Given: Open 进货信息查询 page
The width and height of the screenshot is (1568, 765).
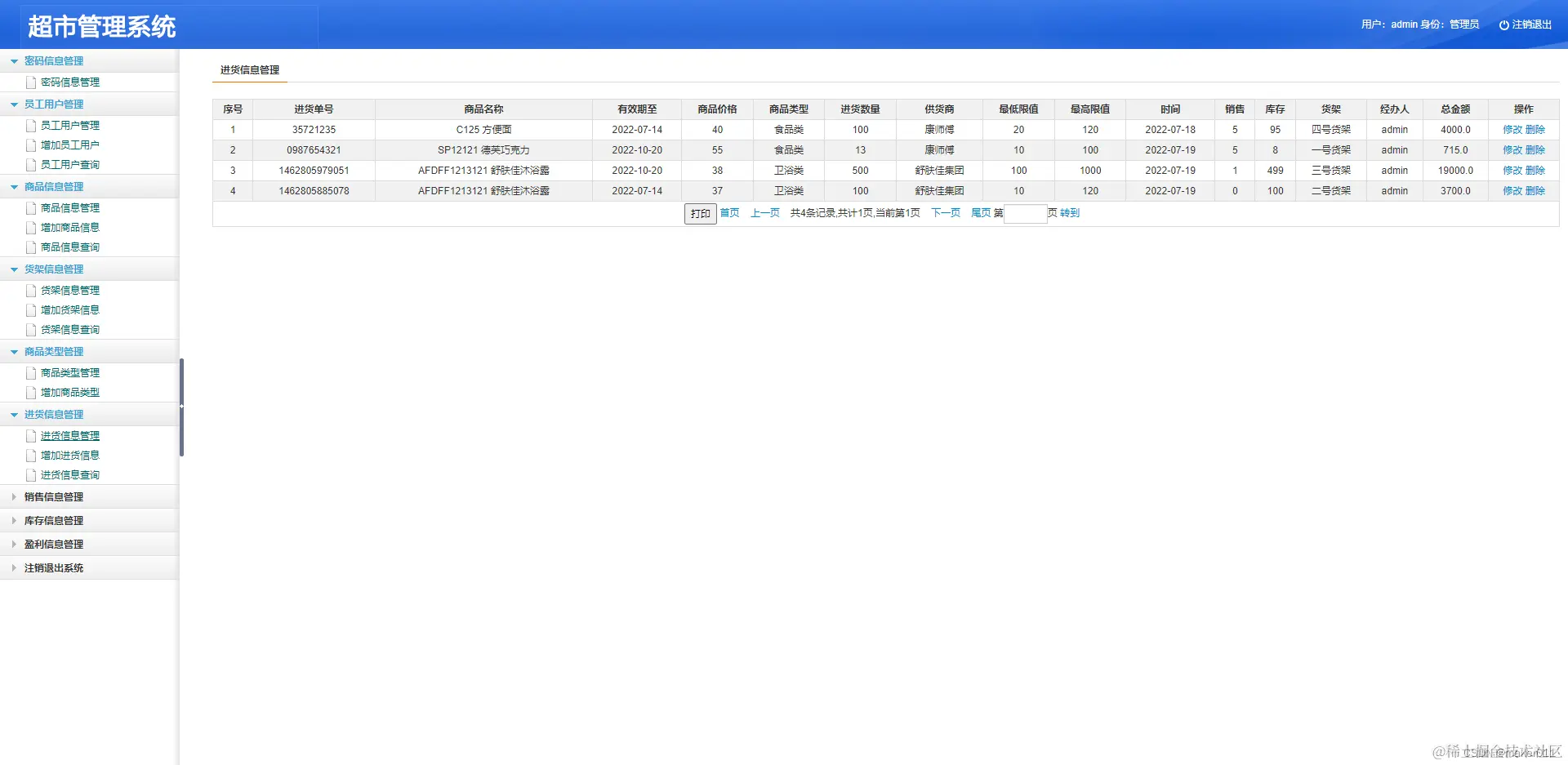Looking at the screenshot, I should (x=70, y=475).
